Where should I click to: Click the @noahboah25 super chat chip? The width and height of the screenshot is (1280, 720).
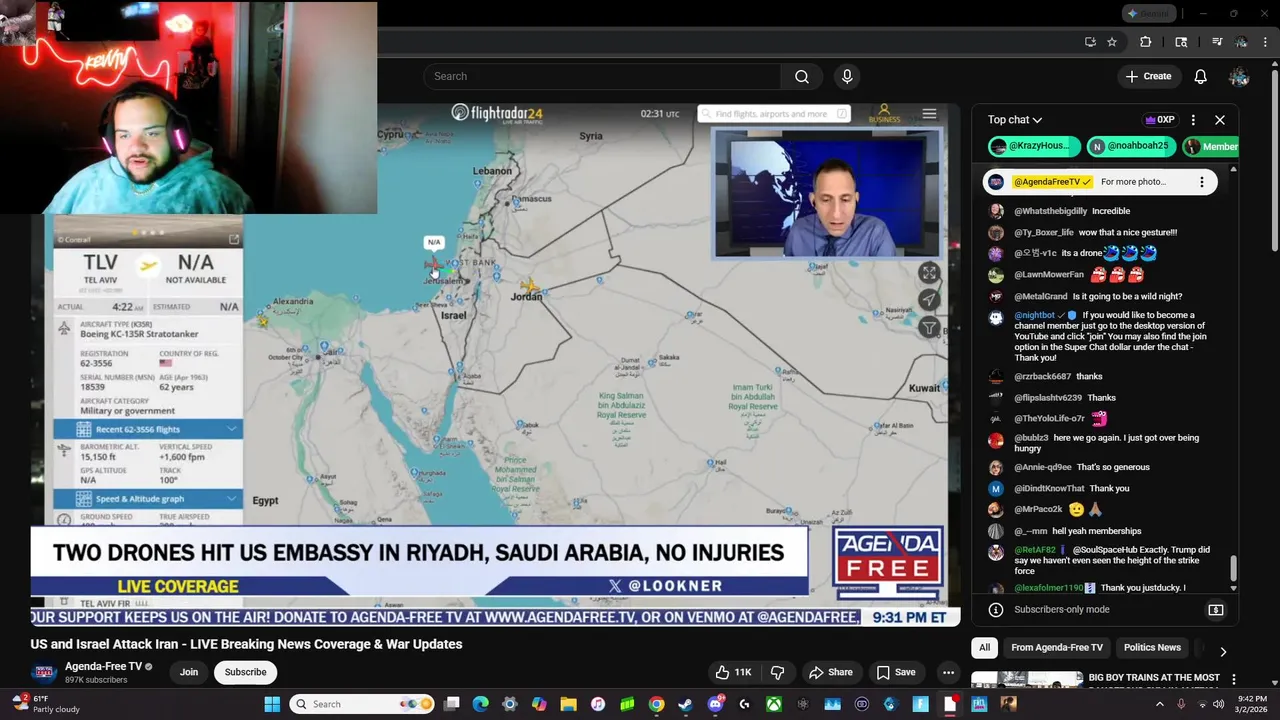pos(1130,146)
